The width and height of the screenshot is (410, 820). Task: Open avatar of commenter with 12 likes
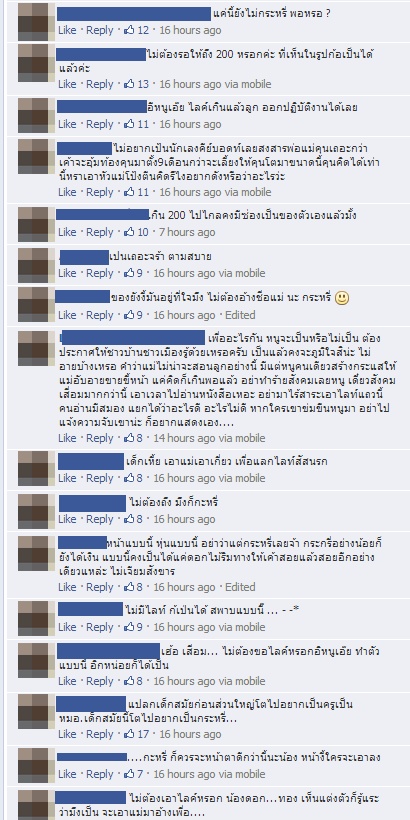37,21
